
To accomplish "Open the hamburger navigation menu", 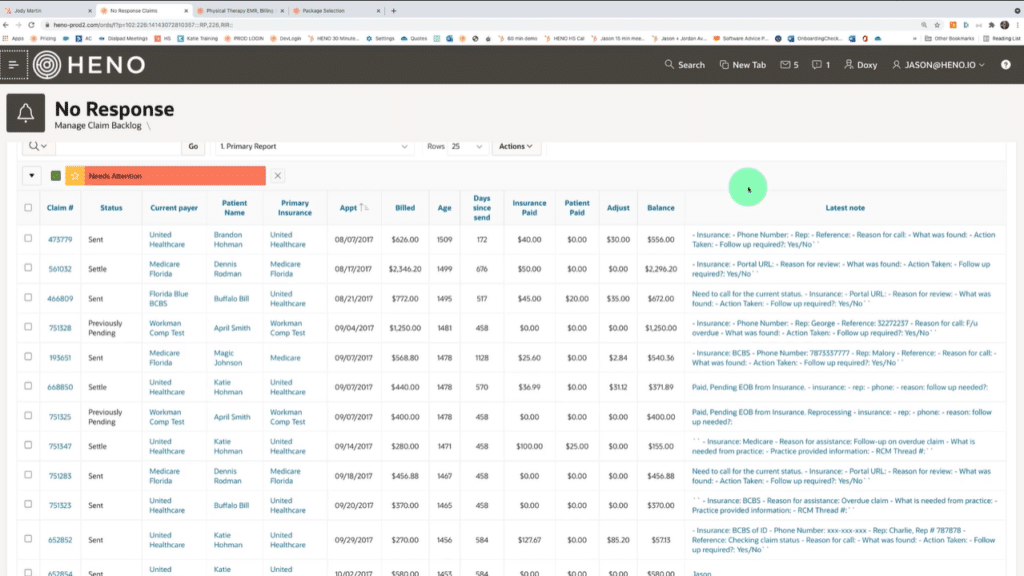I will tap(14, 65).
